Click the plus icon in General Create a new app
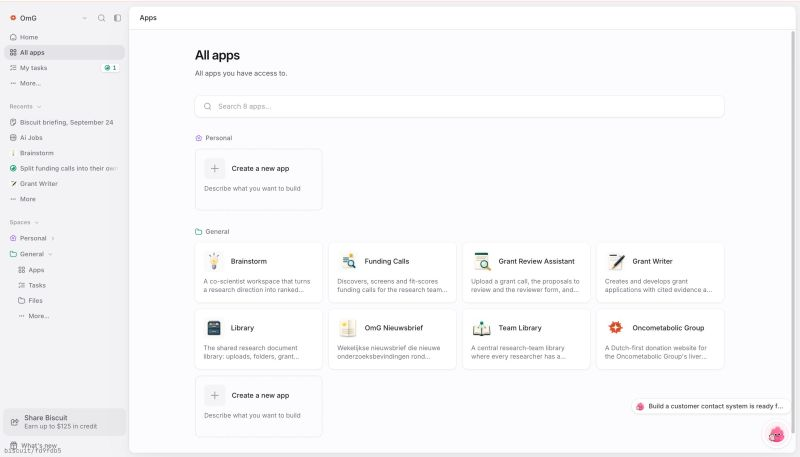The width and height of the screenshot is (800, 457). [x=215, y=395]
